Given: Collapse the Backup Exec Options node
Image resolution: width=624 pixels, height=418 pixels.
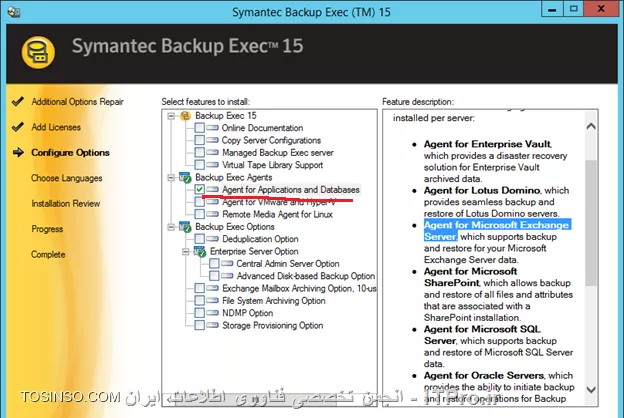Looking at the screenshot, I should 171,227.
